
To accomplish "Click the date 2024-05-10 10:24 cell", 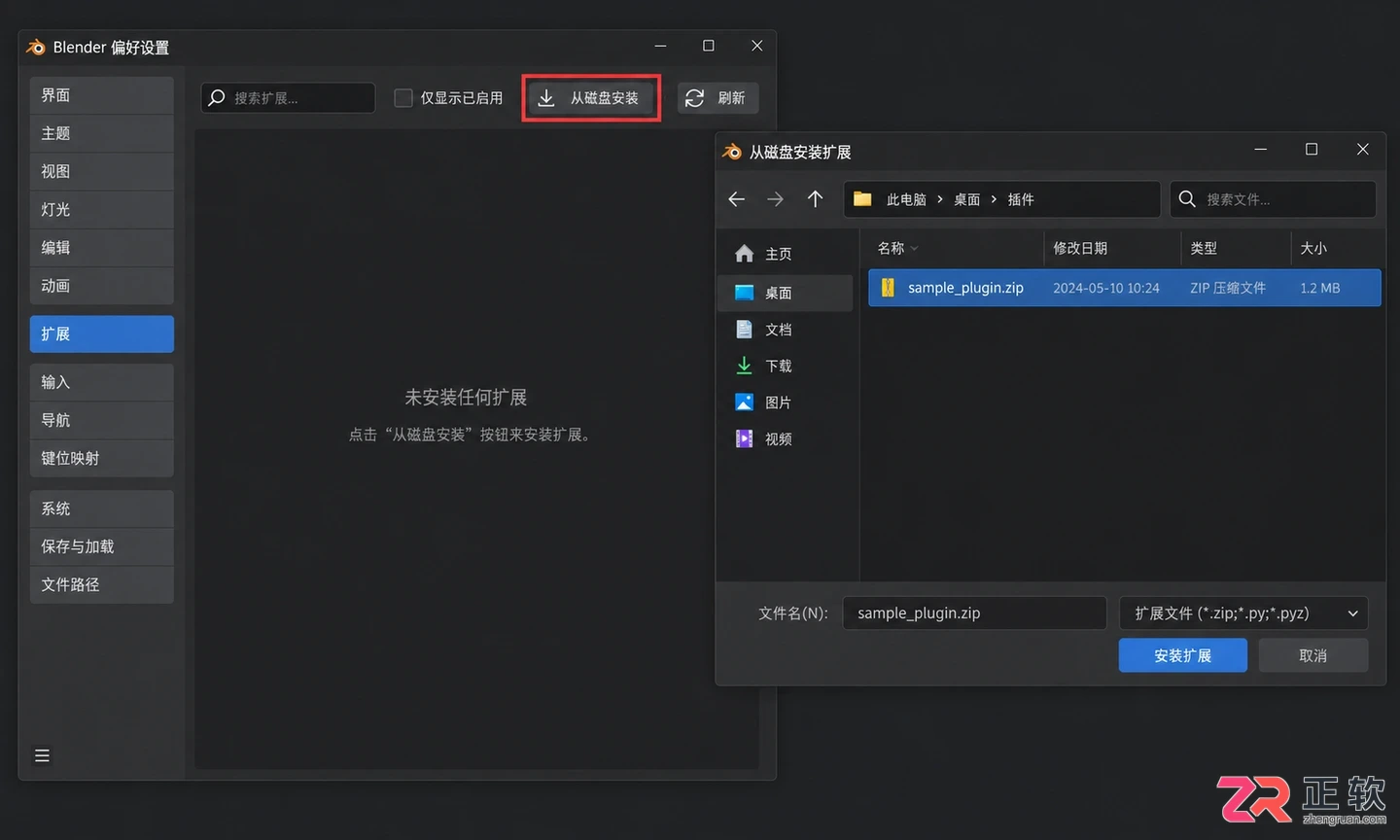I will (x=1106, y=288).
